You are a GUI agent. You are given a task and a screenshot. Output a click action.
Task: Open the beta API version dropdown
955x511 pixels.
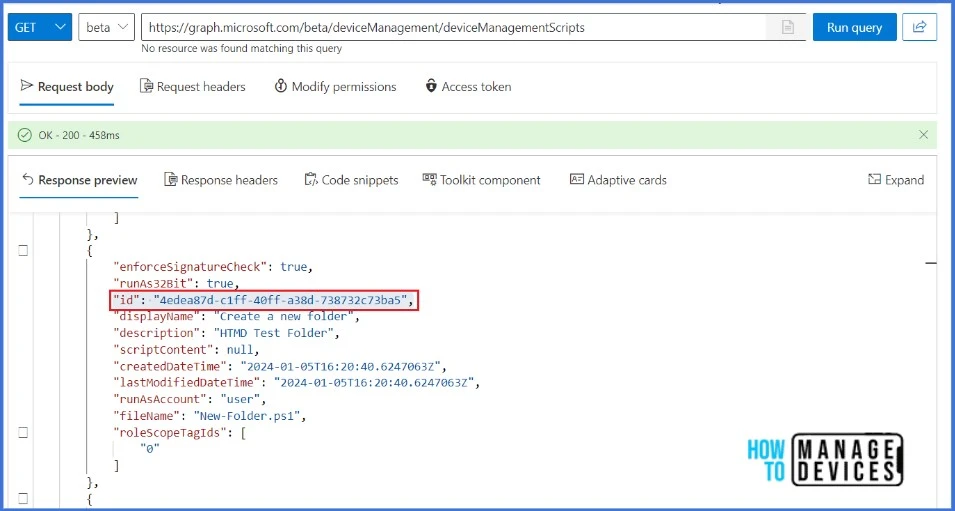(107, 27)
